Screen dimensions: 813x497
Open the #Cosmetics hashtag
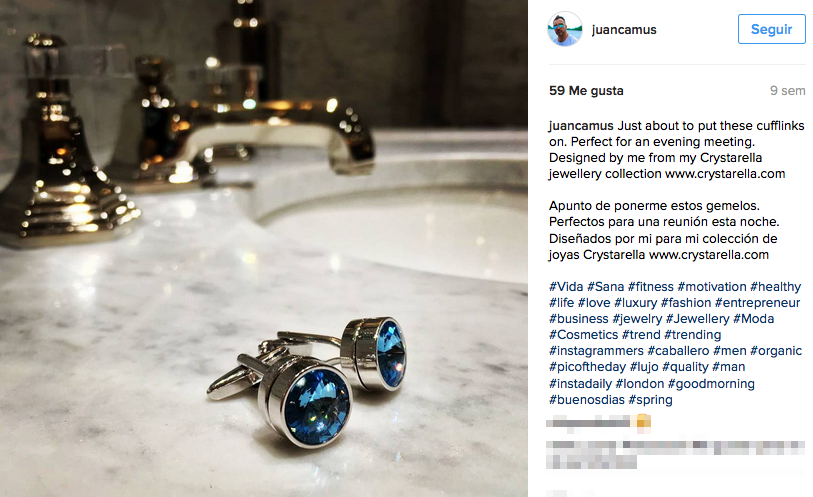[x=583, y=335]
